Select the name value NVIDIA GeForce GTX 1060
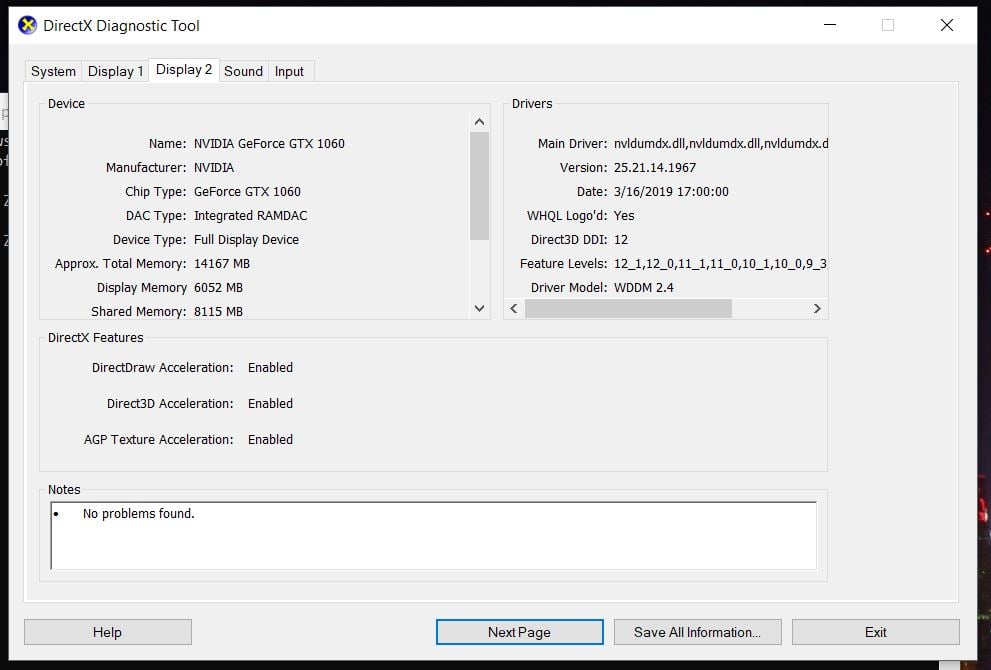The image size is (991, 670). [x=269, y=143]
